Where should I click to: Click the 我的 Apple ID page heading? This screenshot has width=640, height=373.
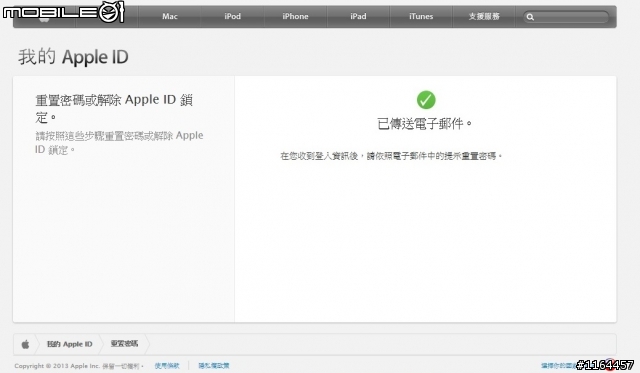pyautogui.click(x=73, y=57)
